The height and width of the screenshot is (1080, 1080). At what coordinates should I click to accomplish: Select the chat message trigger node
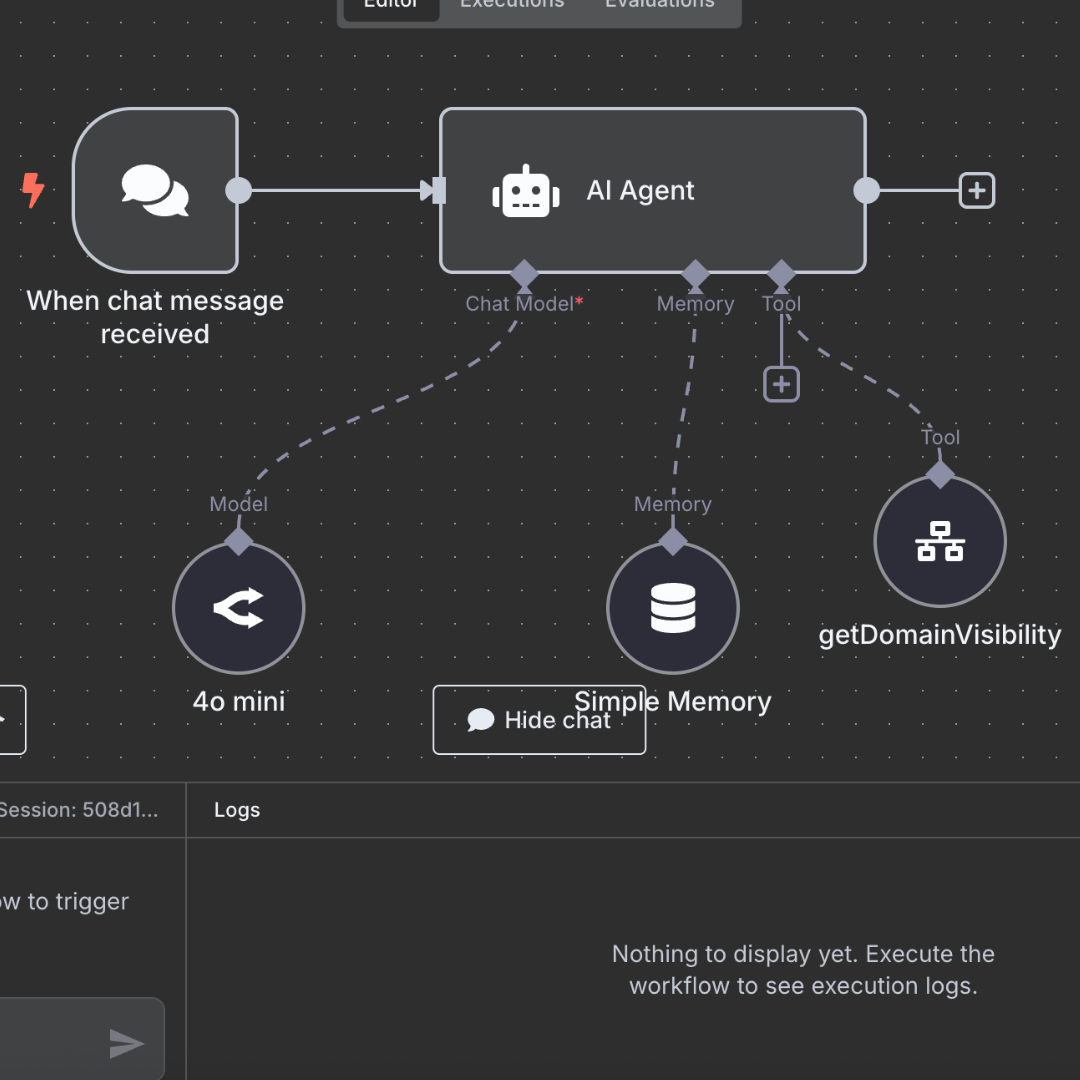[x=155, y=190]
